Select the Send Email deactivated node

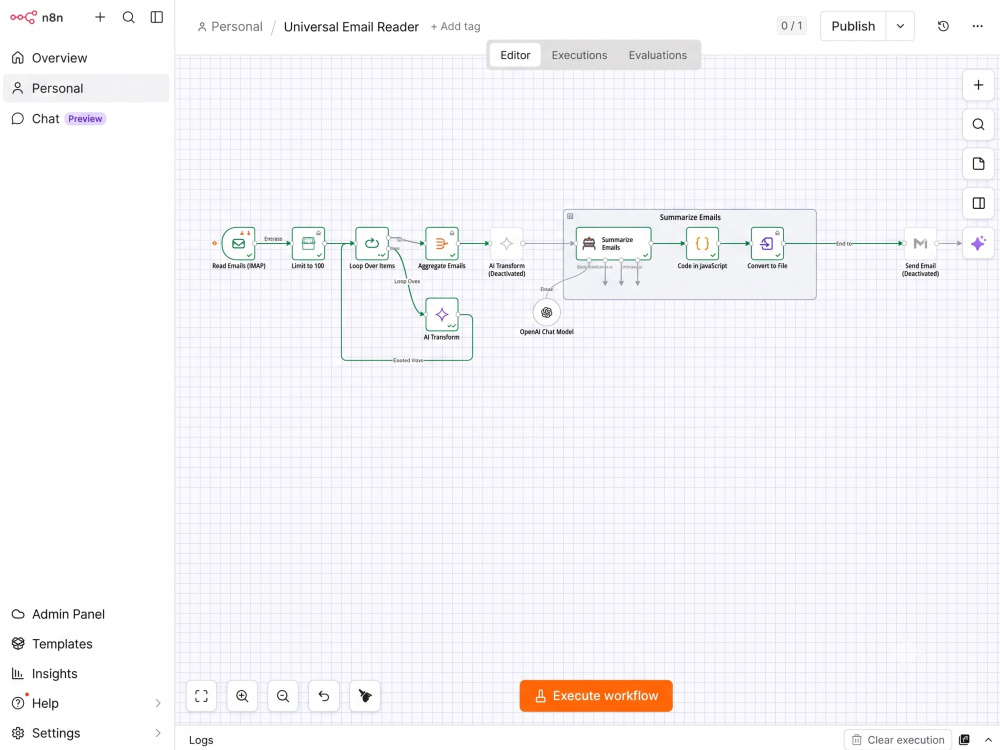[x=920, y=244]
